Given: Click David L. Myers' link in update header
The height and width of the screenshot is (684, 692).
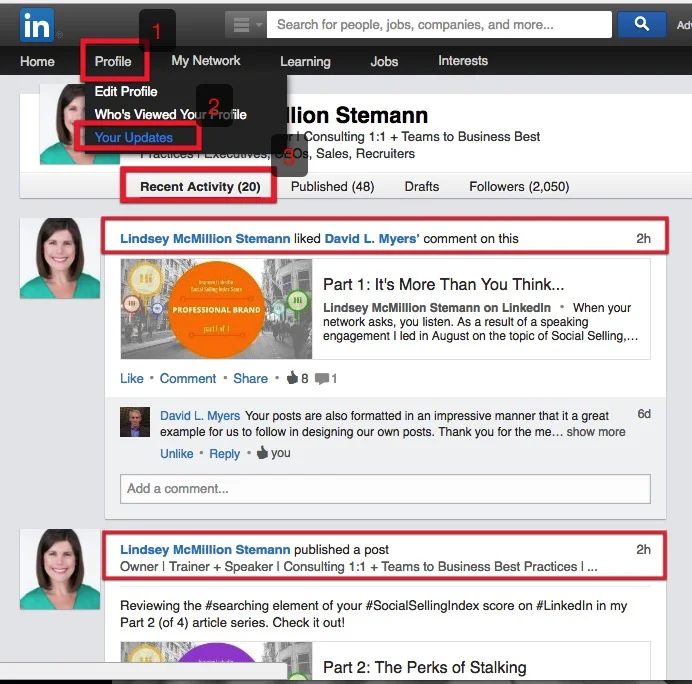Looking at the screenshot, I should [372, 239].
